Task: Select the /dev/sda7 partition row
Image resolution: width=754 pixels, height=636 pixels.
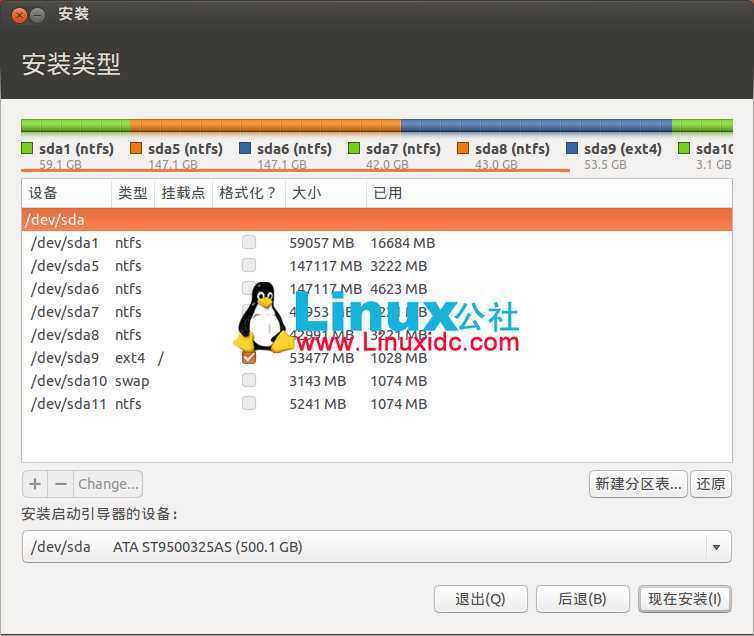Action: [x=377, y=312]
